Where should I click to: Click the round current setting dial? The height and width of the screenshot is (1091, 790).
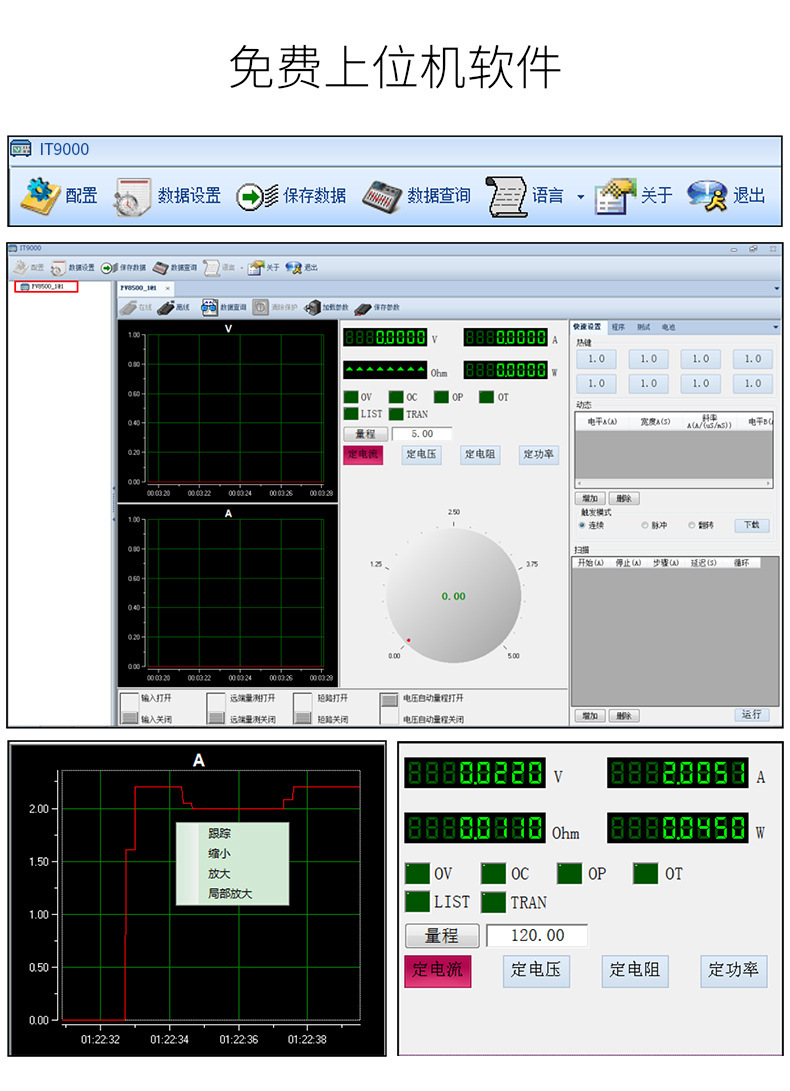pyautogui.click(x=454, y=596)
